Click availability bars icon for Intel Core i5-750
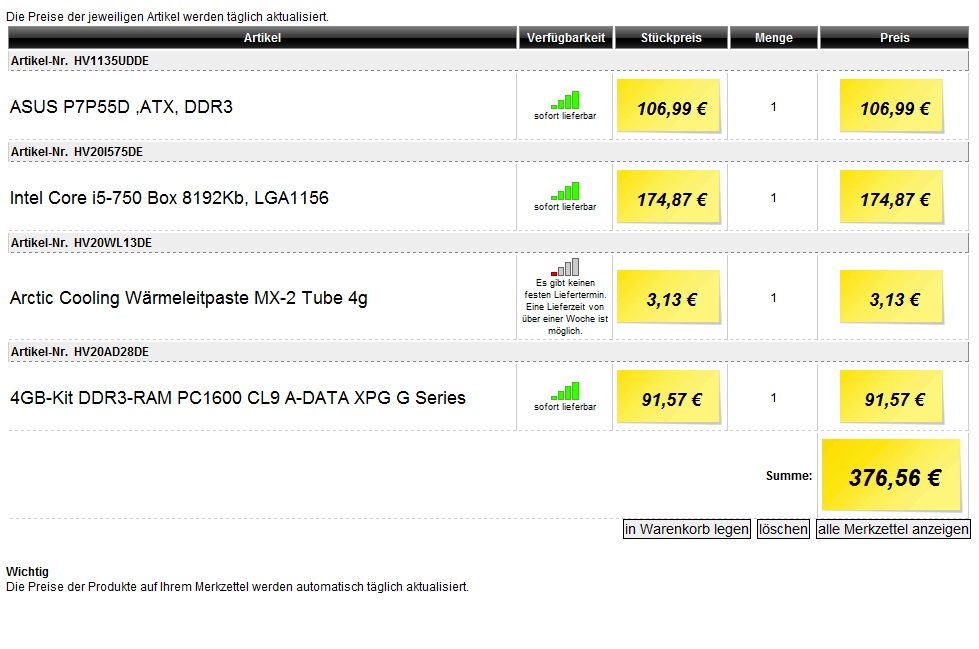 [x=565, y=191]
